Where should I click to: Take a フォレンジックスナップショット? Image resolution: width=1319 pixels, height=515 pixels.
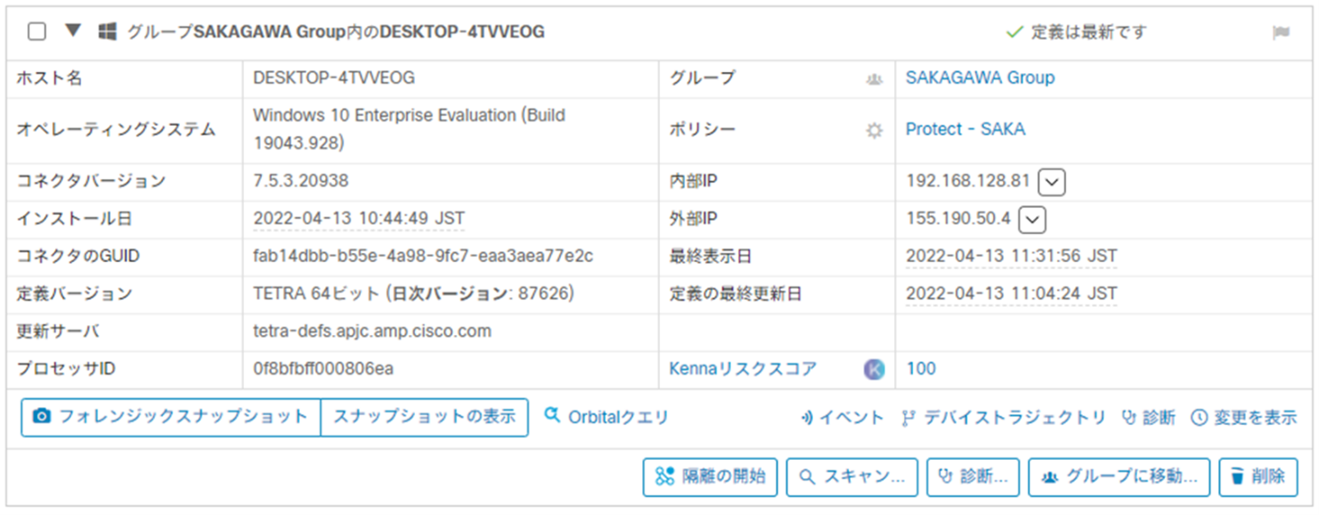[x=170, y=417]
